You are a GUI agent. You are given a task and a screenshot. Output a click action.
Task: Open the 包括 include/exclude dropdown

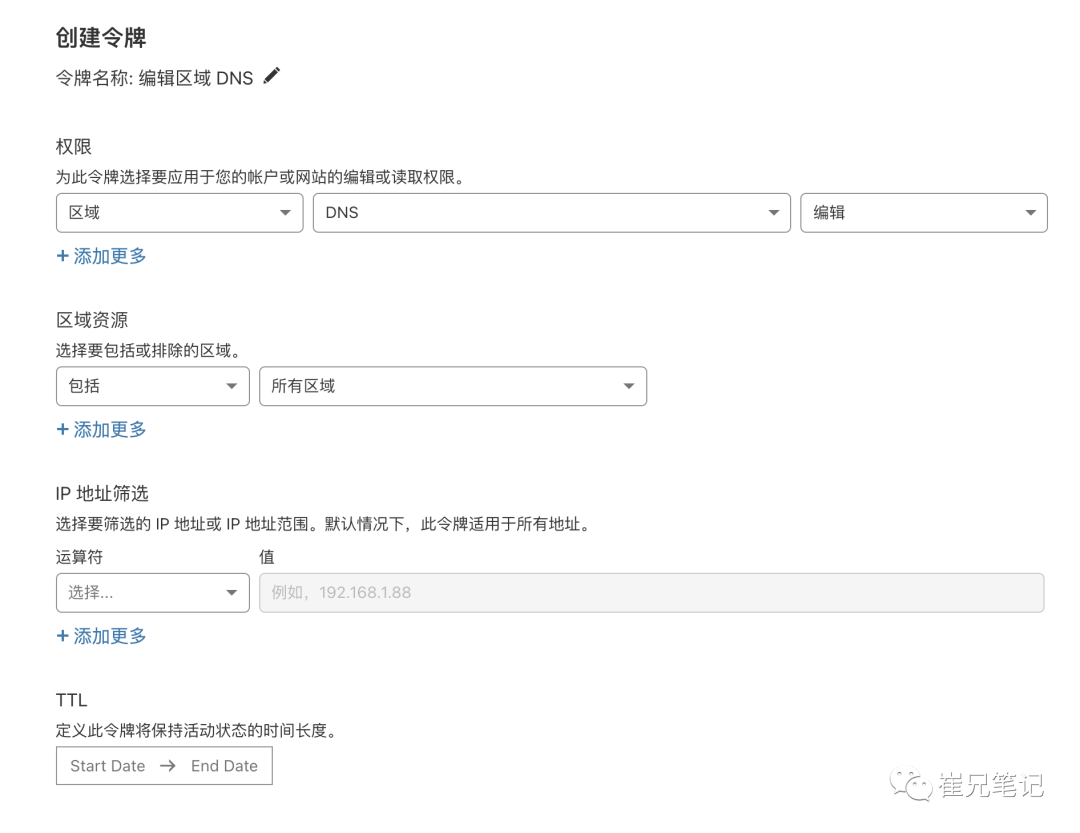point(152,386)
